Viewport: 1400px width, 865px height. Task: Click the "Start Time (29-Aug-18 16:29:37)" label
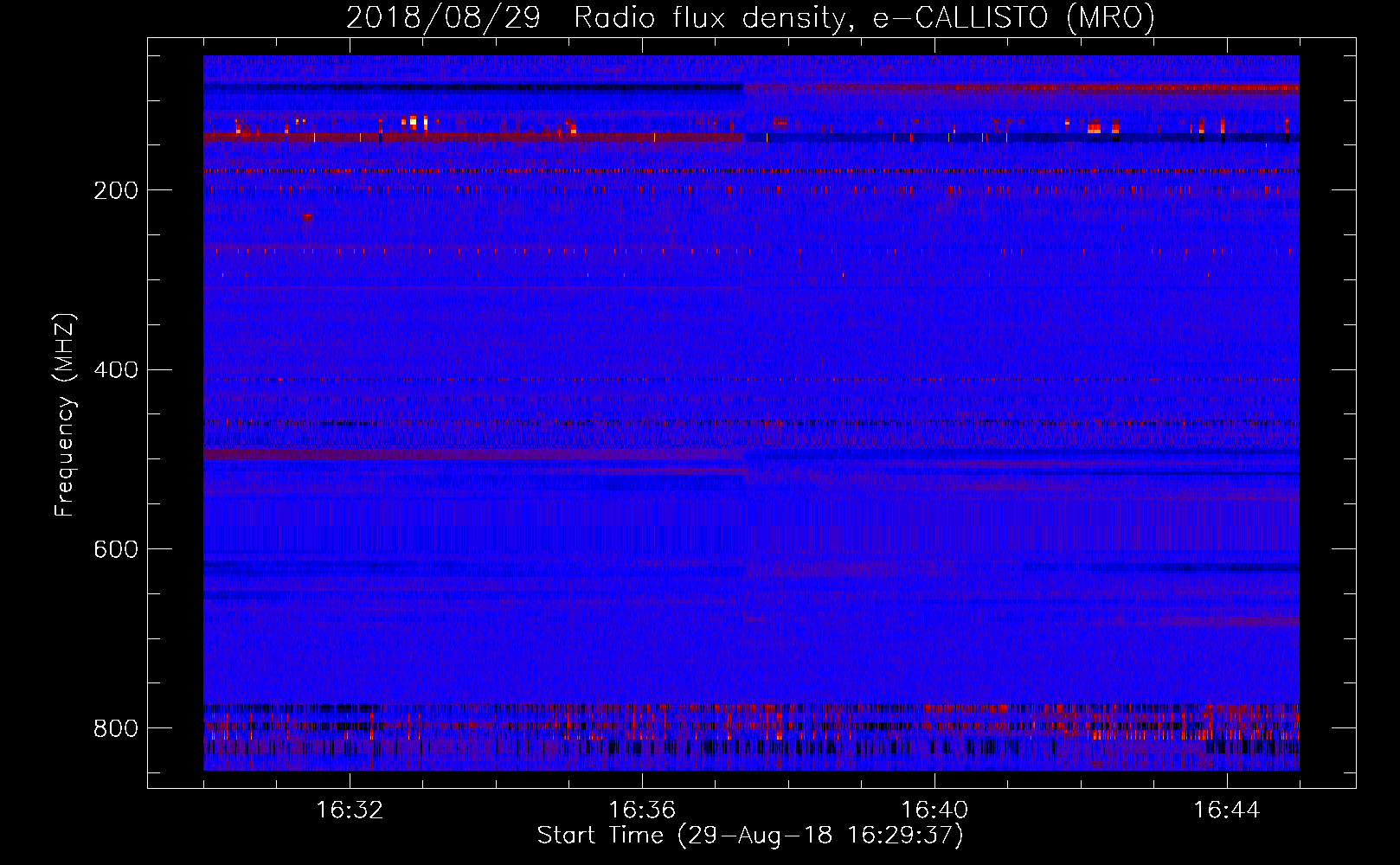point(750,836)
